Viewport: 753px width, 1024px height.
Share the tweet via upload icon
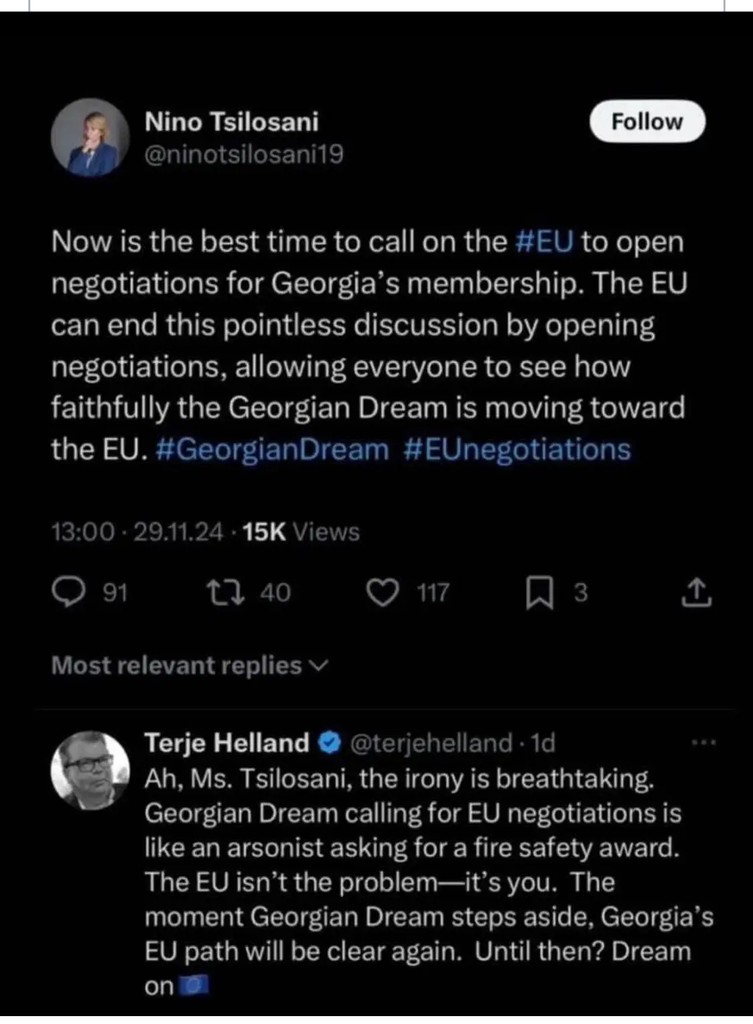pos(696,594)
